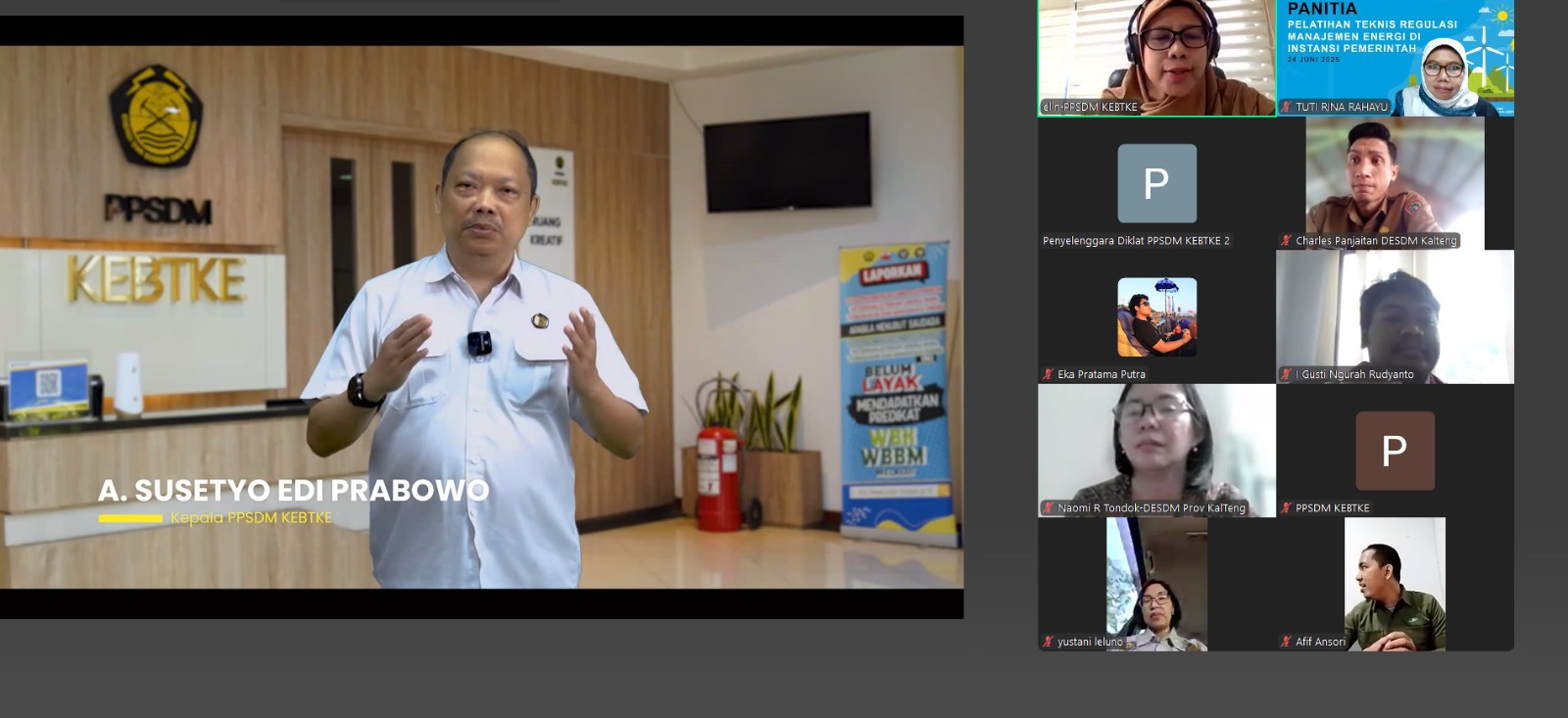1568x718 pixels.
Task: Click the muted mic icon beside the PPSDM KEBTKE label
Action: coord(1287,507)
